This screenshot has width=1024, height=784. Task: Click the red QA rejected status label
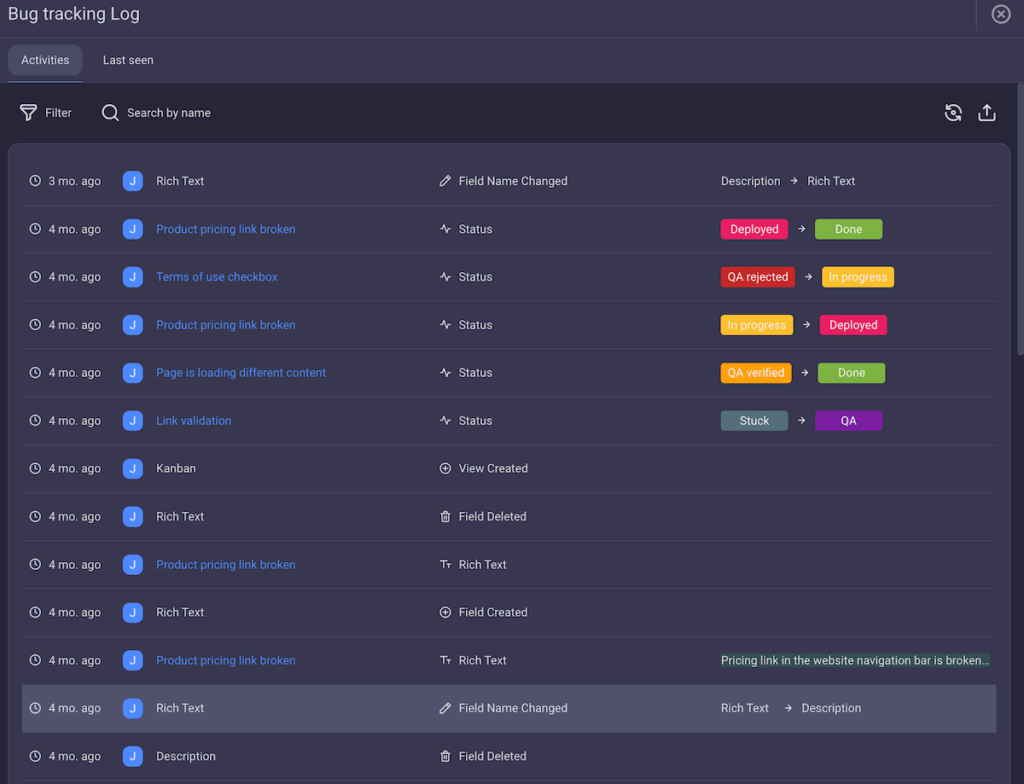[757, 277]
